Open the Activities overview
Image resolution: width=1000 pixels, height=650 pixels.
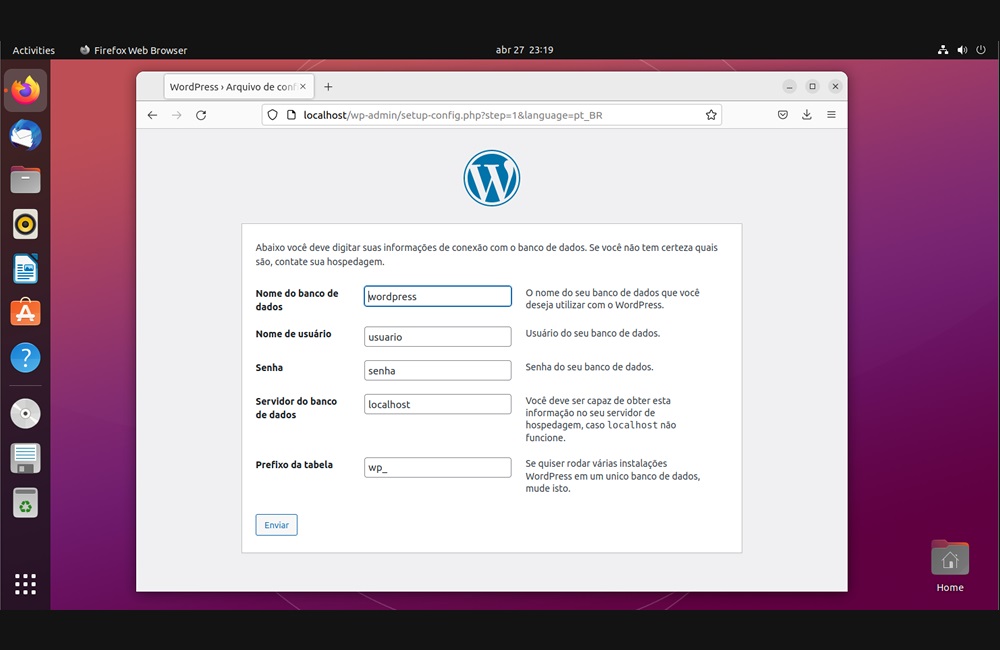tap(34, 50)
